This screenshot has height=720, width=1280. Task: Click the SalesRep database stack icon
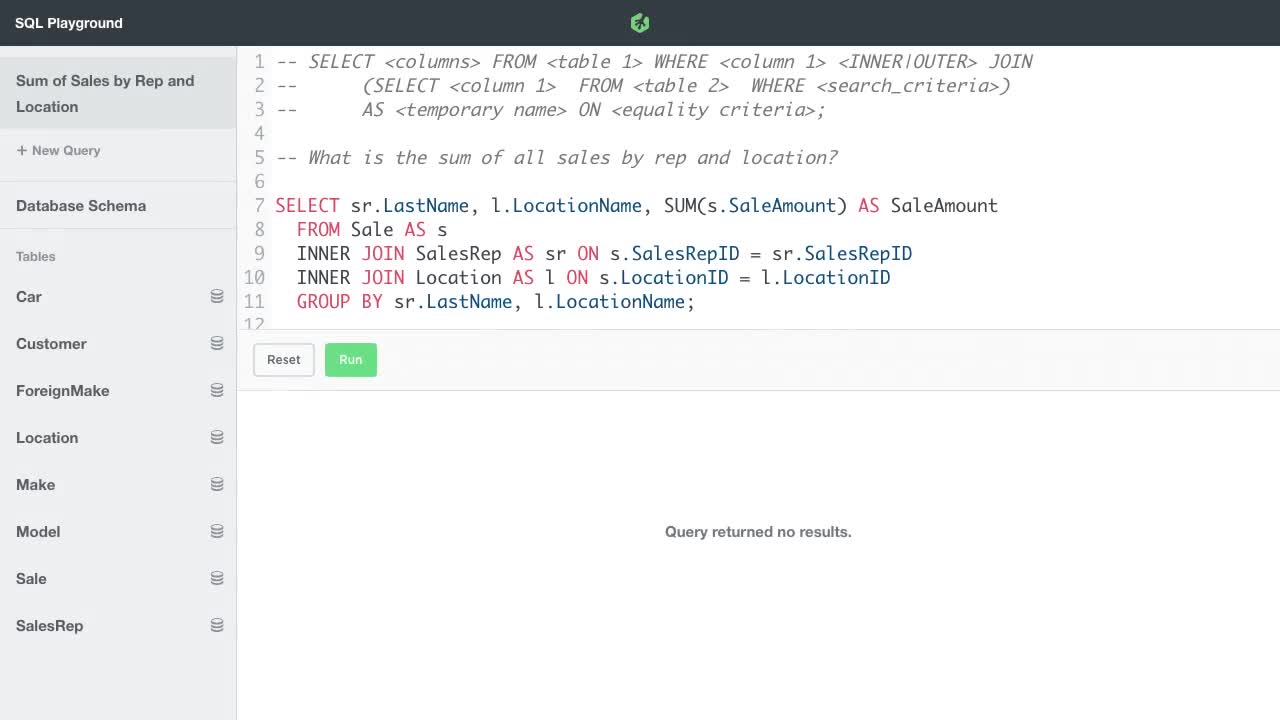tap(217, 625)
